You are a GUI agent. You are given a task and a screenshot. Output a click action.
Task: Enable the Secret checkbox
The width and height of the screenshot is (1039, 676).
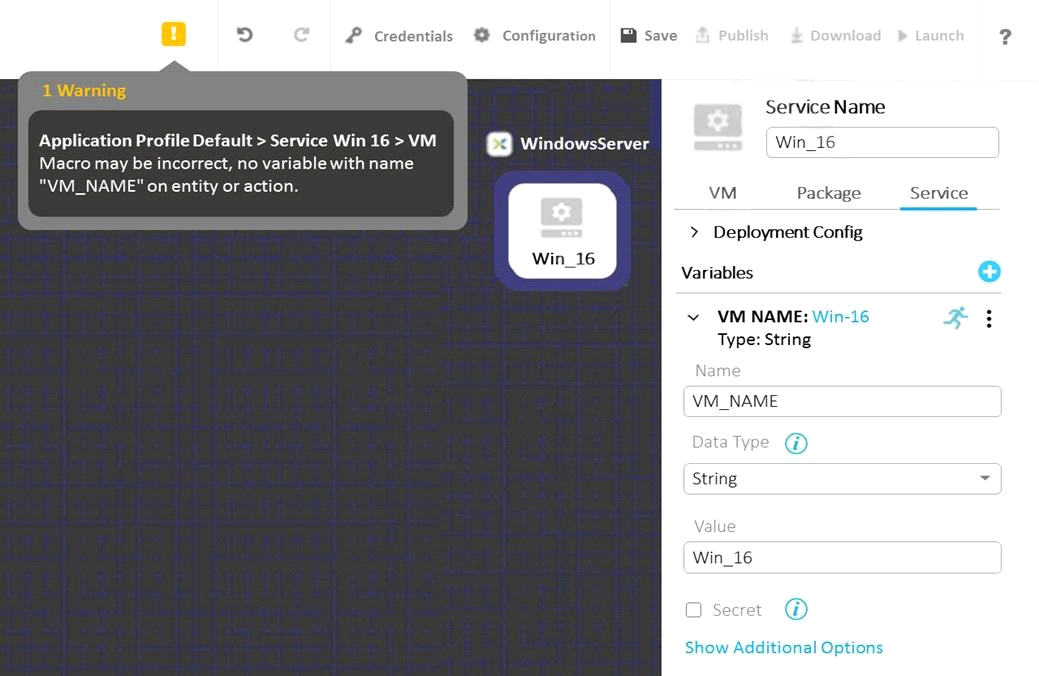click(694, 610)
